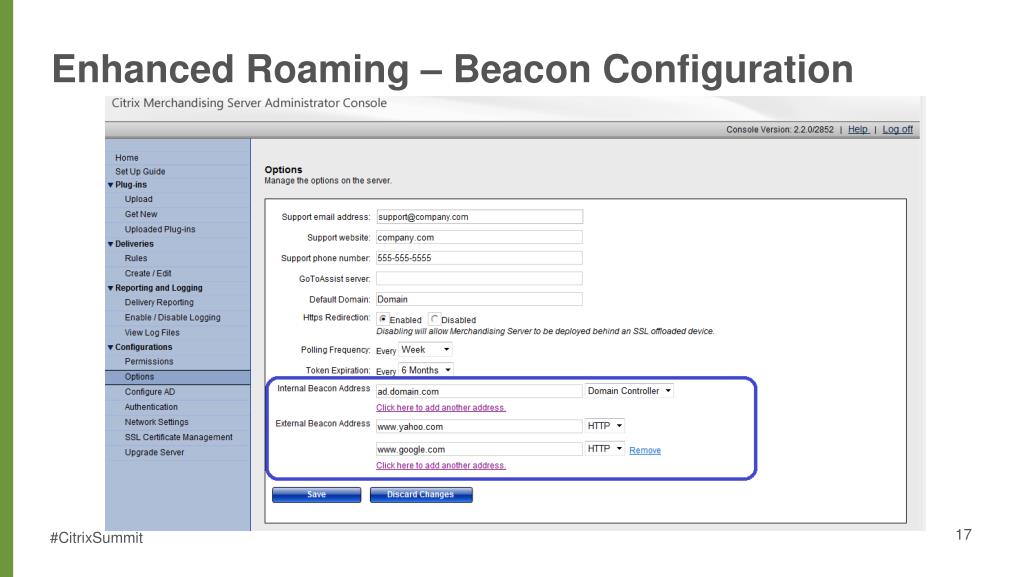Collapse the Plug-ins section in the sidebar

(x=110, y=185)
